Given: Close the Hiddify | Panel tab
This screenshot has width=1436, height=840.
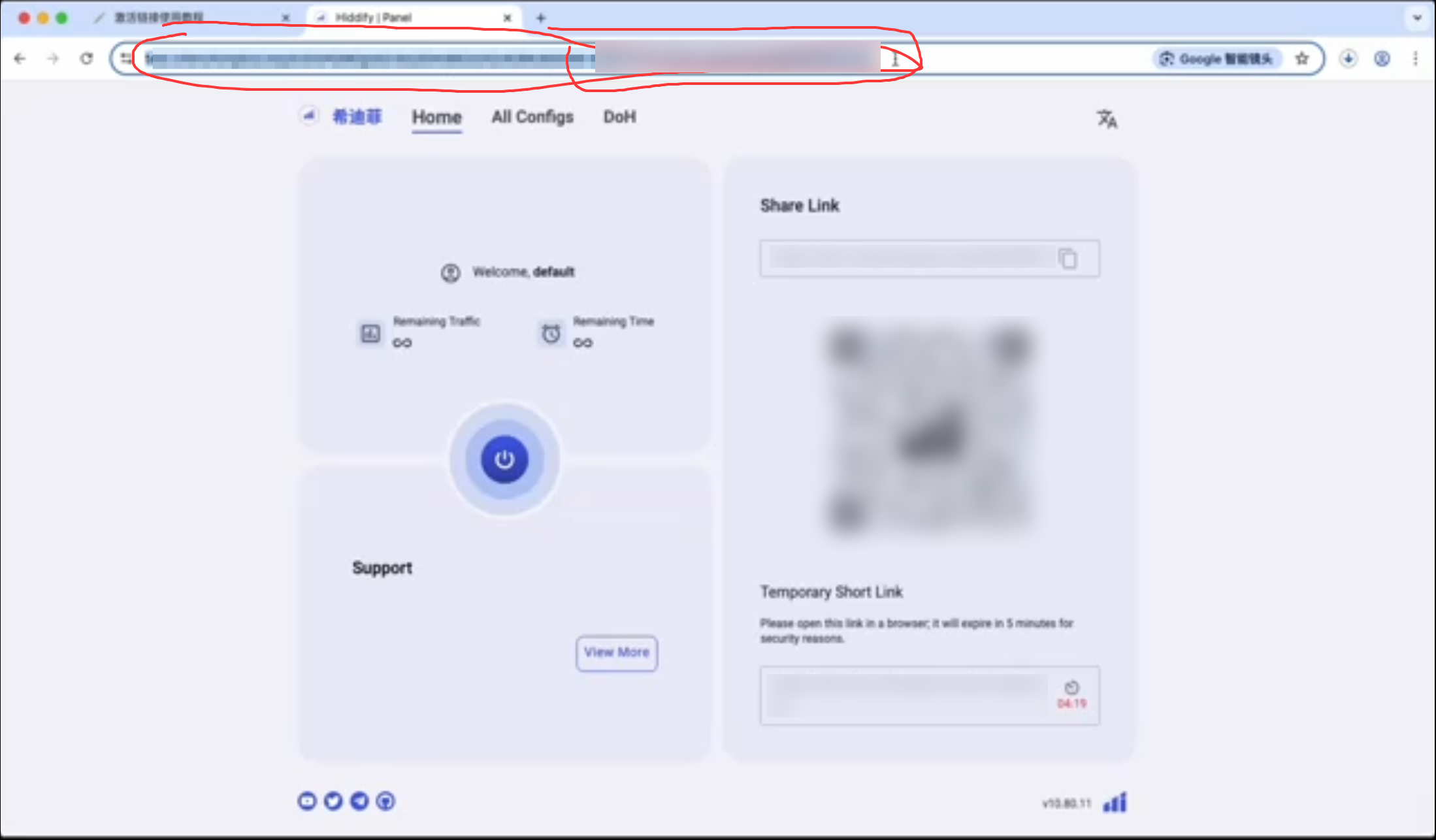Looking at the screenshot, I should [x=507, y=18].
